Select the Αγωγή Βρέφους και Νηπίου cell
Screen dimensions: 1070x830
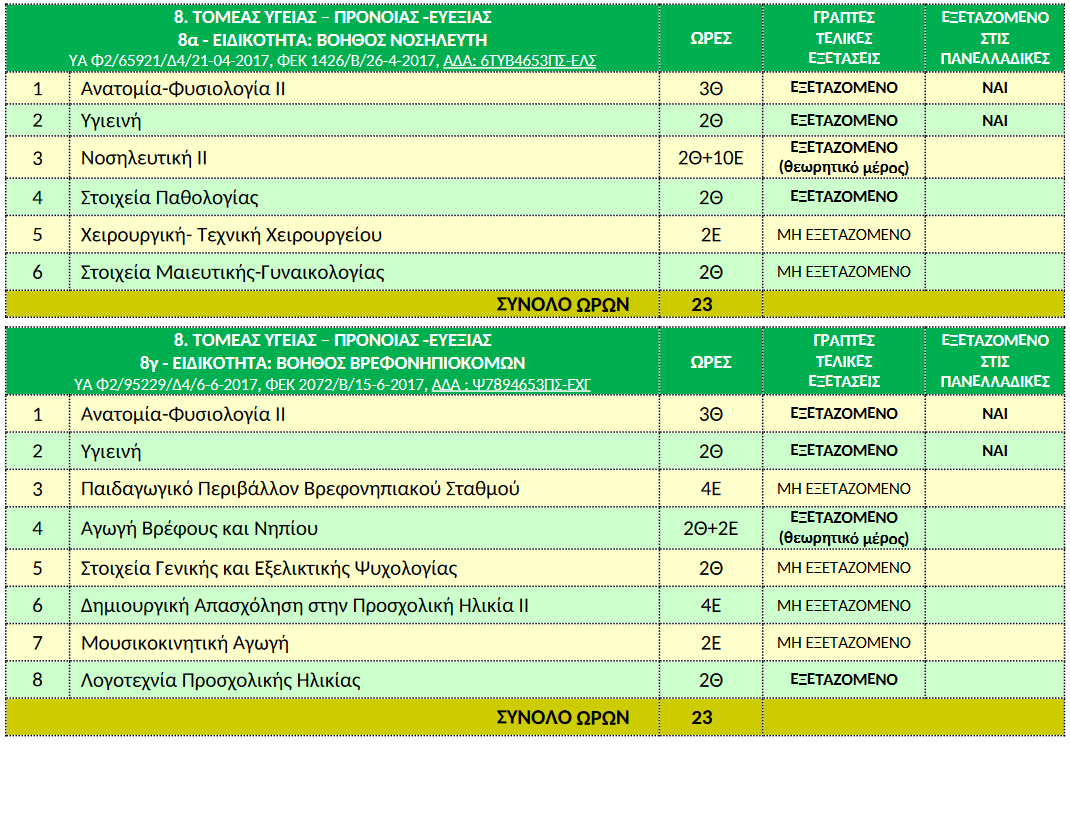click(x=199, y=528)
